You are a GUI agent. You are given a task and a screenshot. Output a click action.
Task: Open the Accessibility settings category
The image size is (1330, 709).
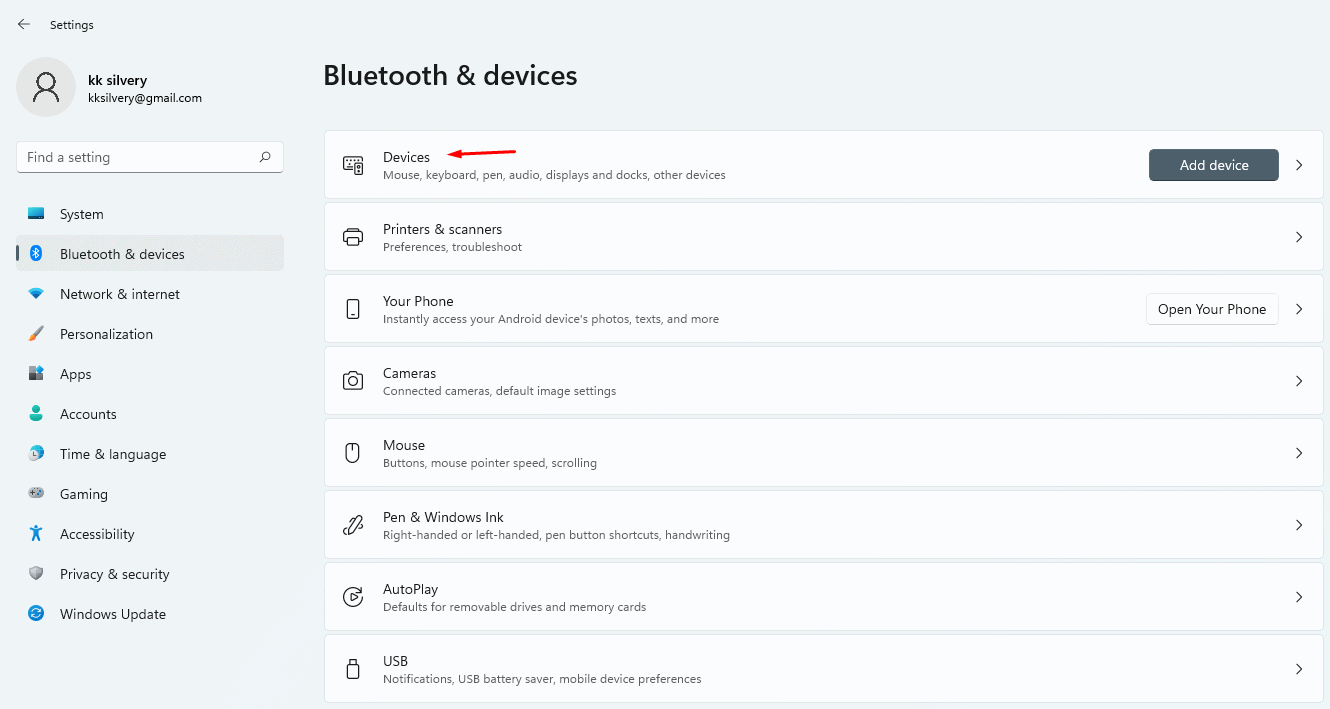coord(97,534)
